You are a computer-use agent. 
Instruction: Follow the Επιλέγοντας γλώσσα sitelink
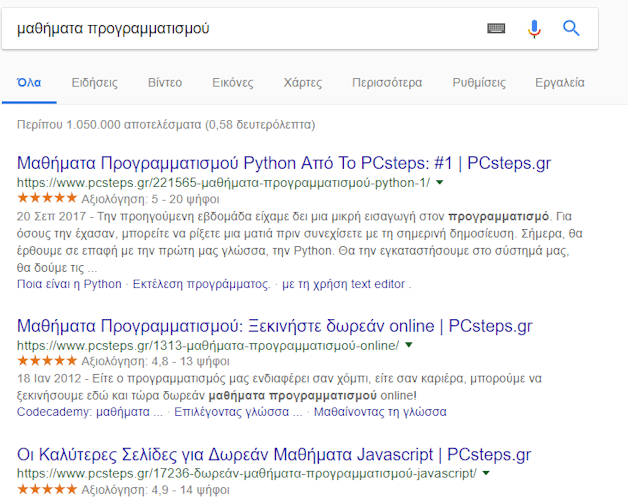click(x=238, y=412)
